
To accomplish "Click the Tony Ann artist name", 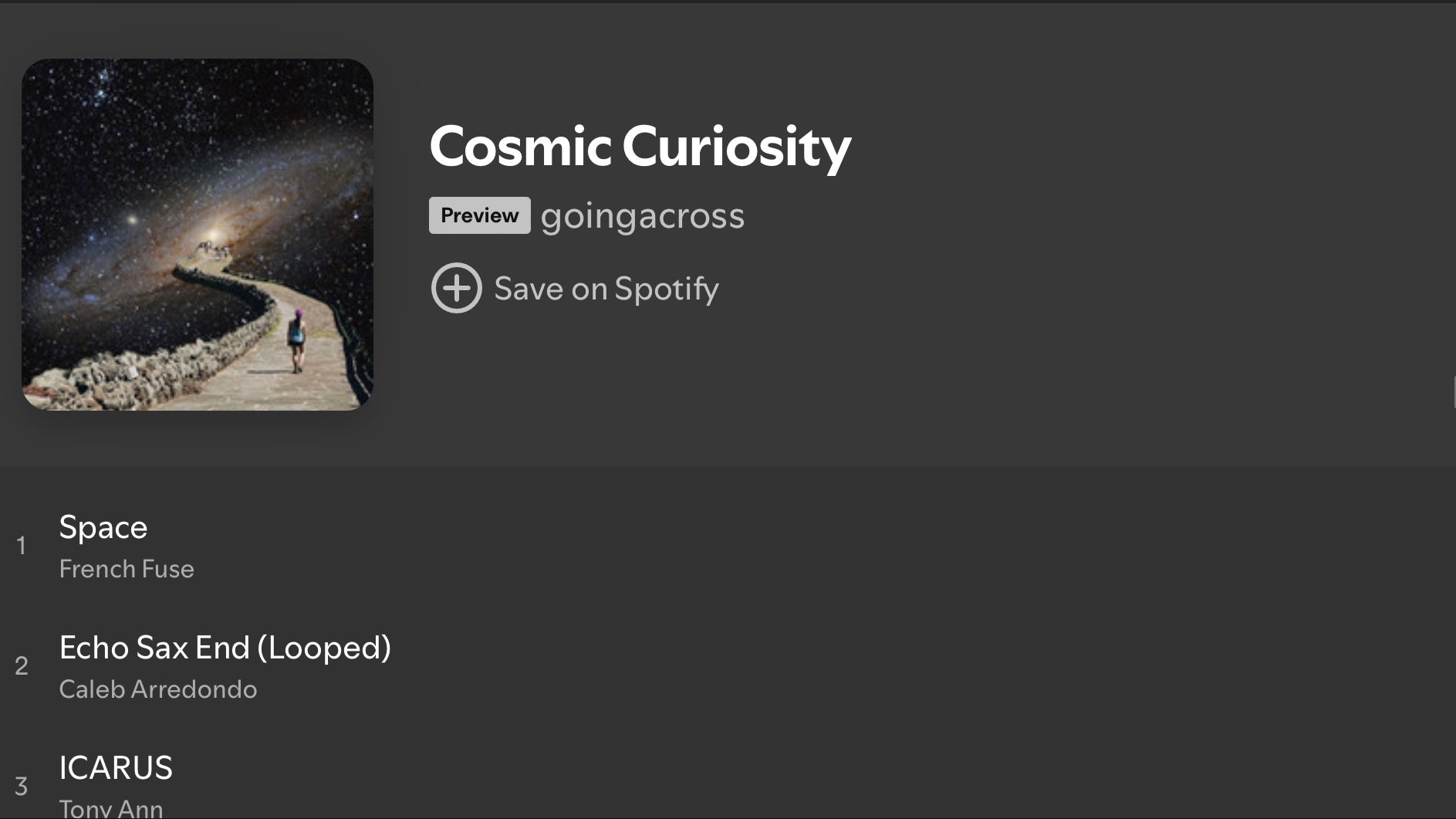I will tap(111, 808).
